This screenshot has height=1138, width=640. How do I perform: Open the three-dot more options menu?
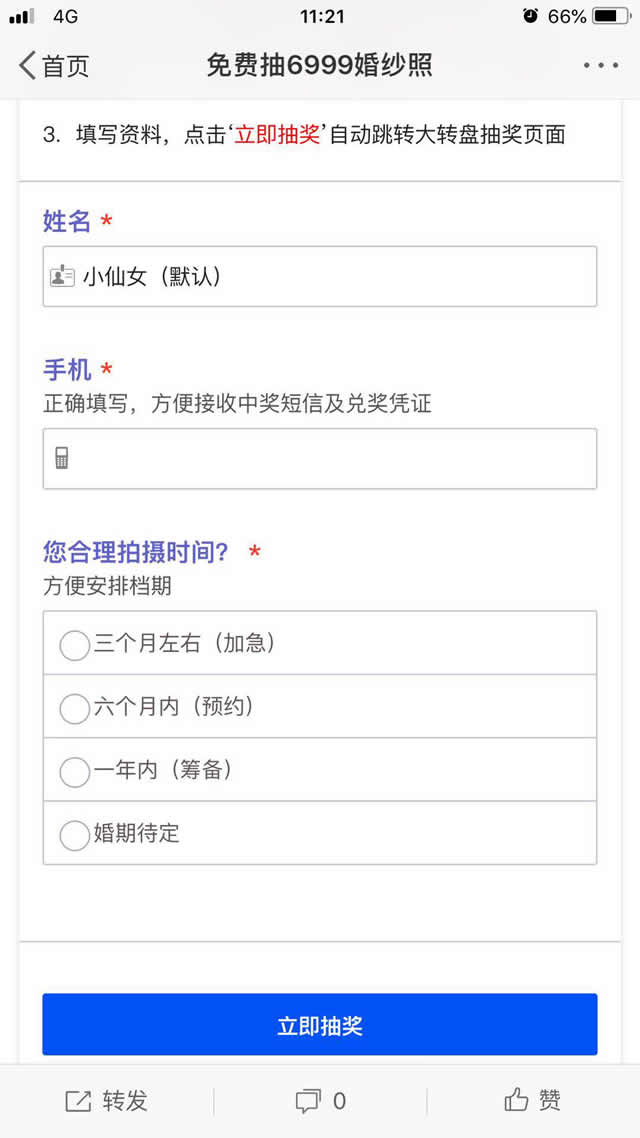tap(601, 65)
